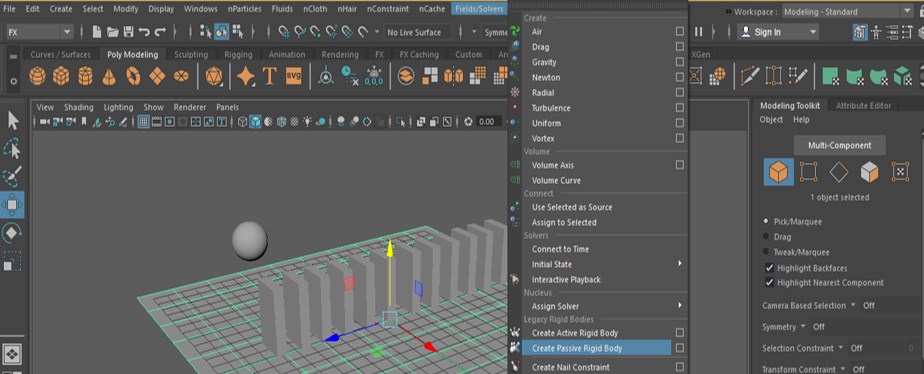
Task: Open the FX menu set dropdown
Action: click(x=40, y=32)
